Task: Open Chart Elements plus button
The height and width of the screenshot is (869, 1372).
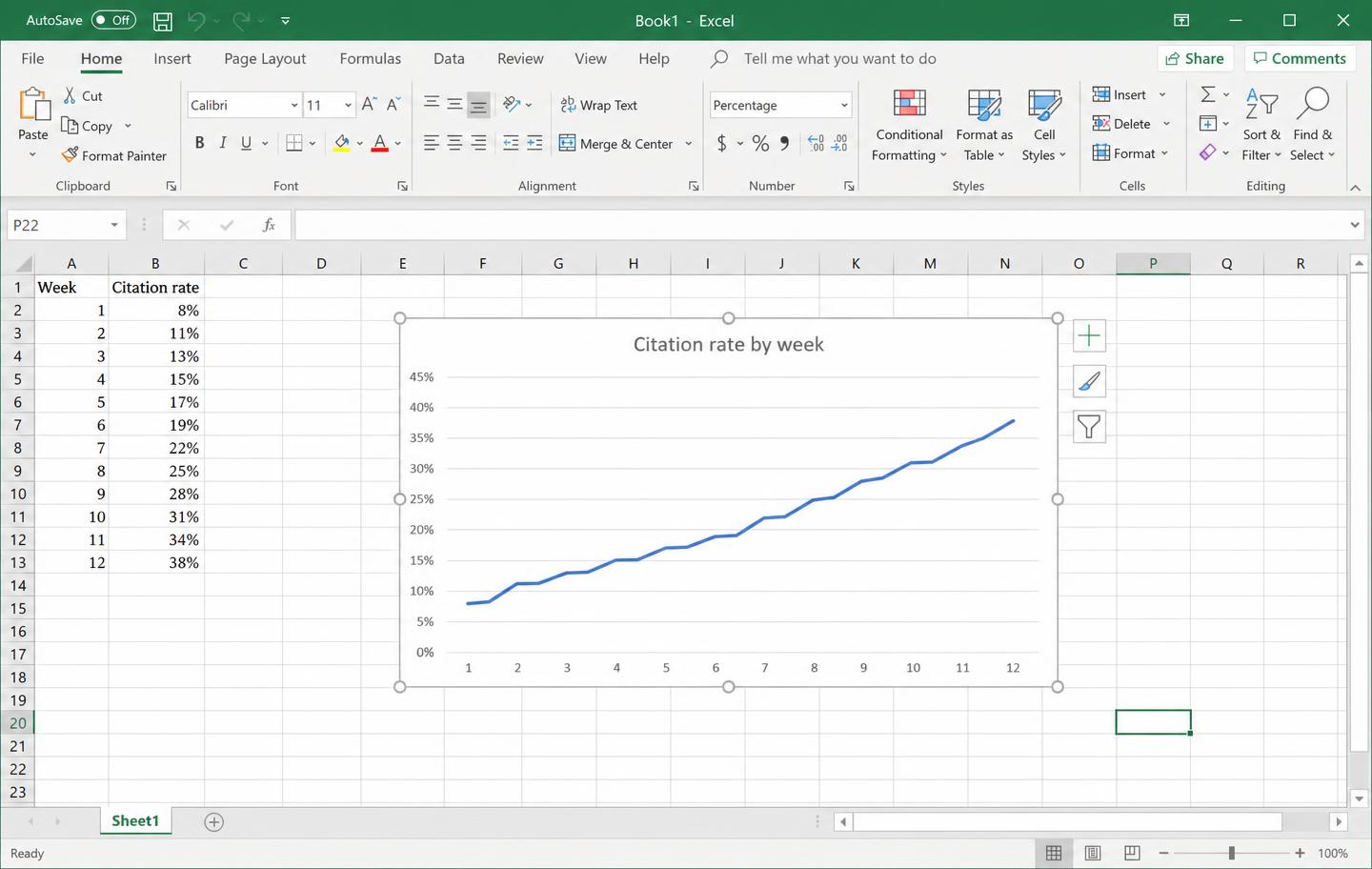Action: tap(1089, 335)
